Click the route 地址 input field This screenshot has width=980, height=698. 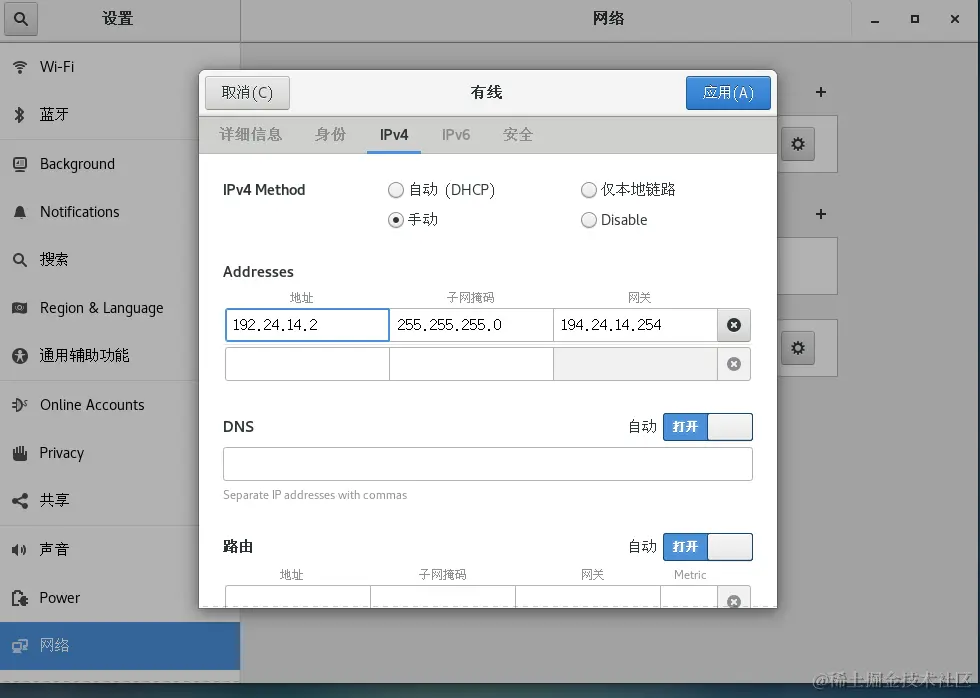point(298,597)
